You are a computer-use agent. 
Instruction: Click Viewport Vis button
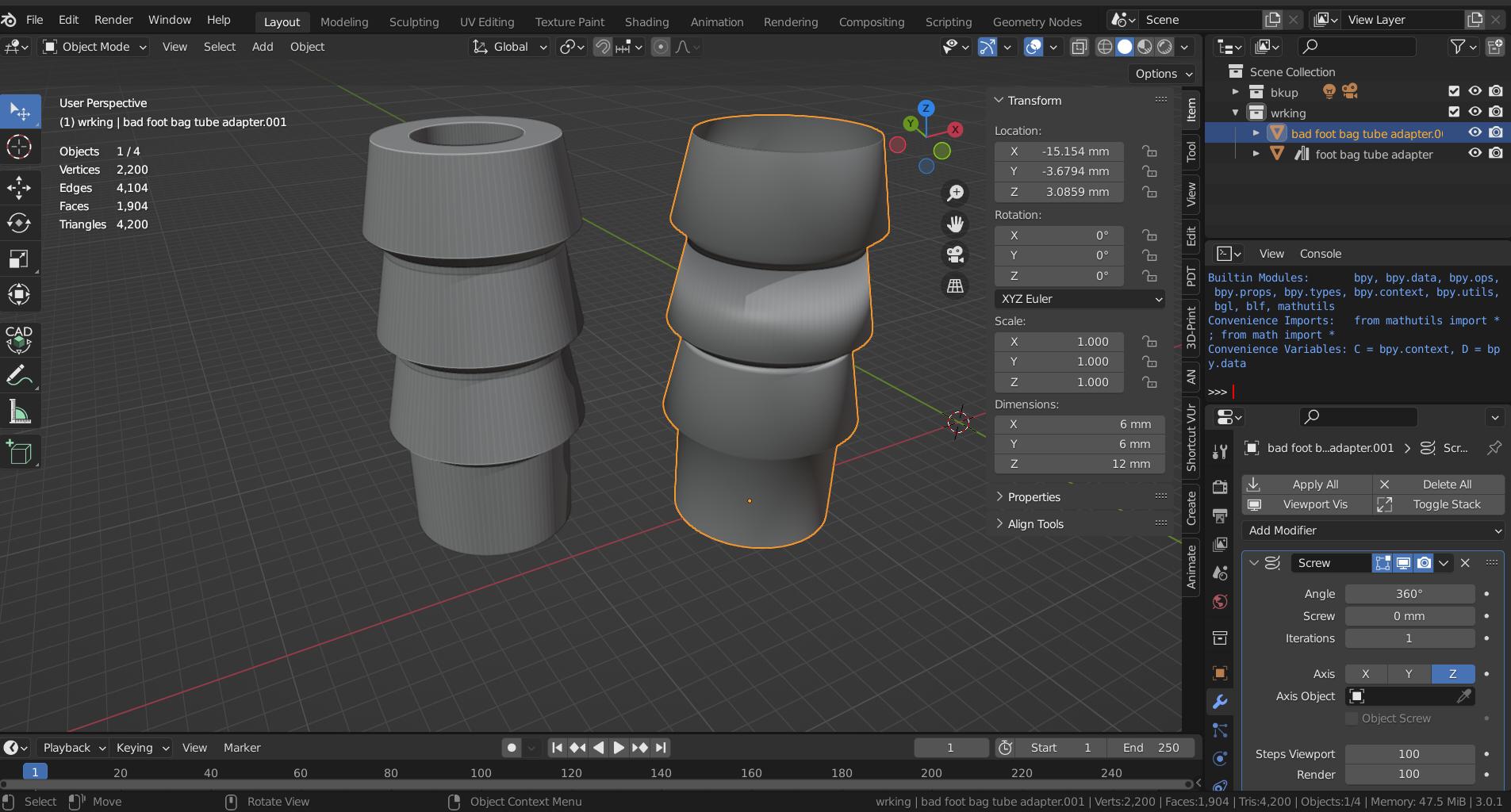1306,504
